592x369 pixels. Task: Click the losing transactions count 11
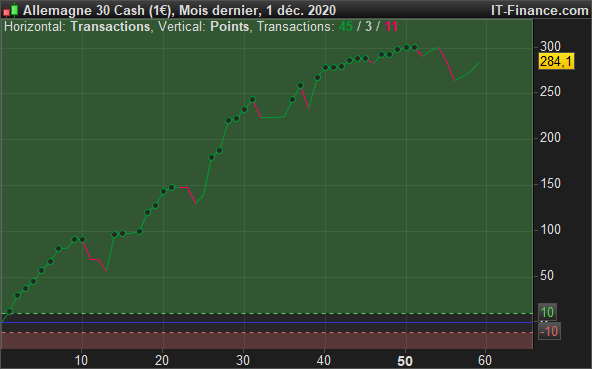click(x=391, y=27)
